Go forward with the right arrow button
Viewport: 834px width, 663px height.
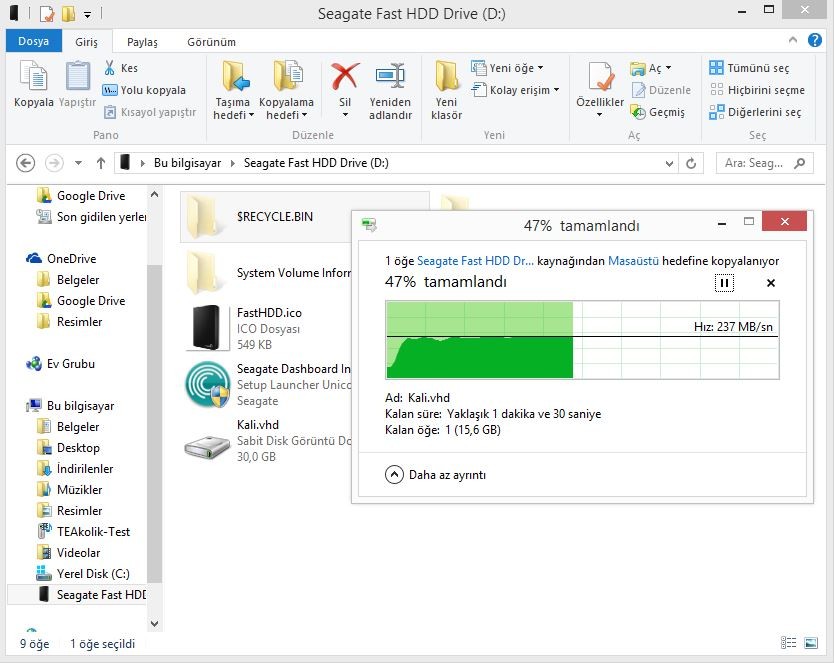coord(54,163)
